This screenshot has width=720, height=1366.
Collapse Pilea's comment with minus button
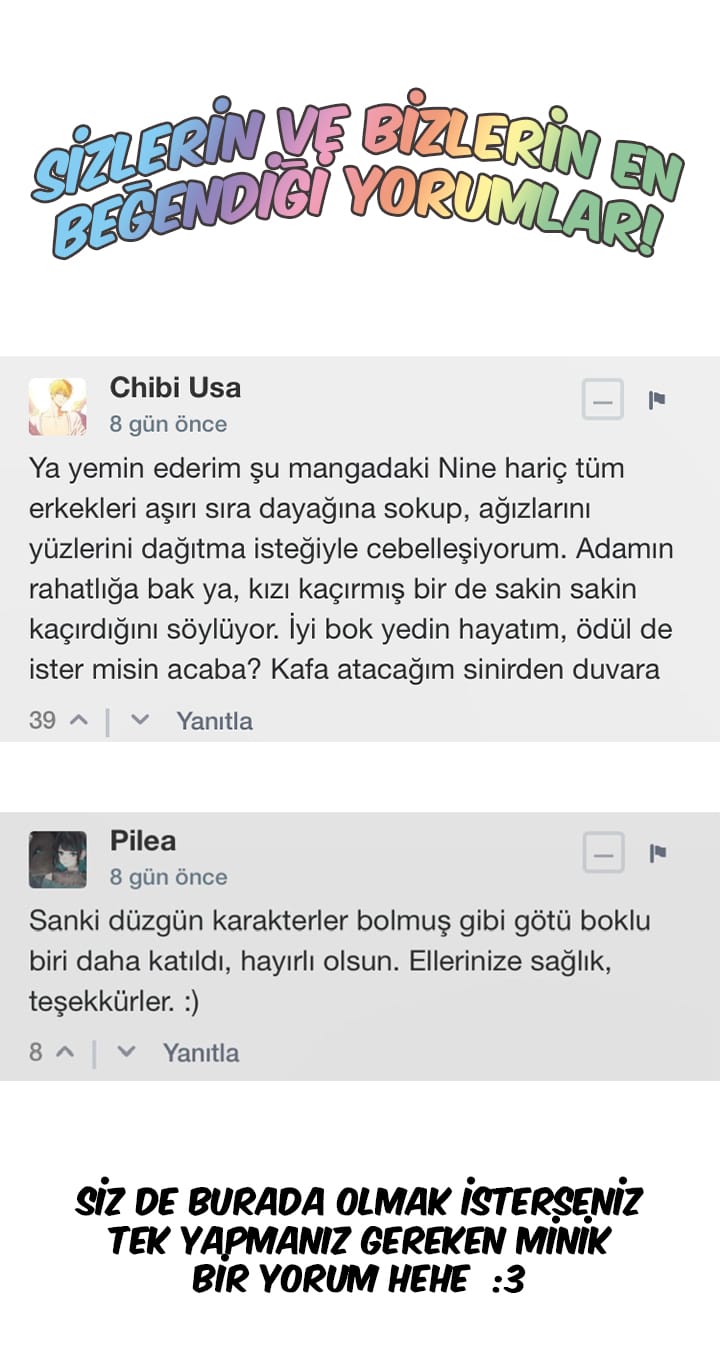click(x=603, y=854)
